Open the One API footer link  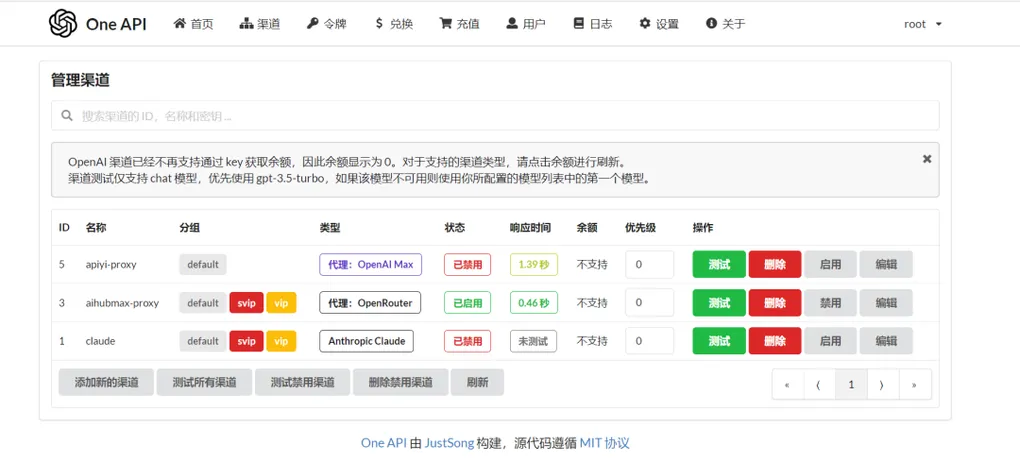(384, 443)
